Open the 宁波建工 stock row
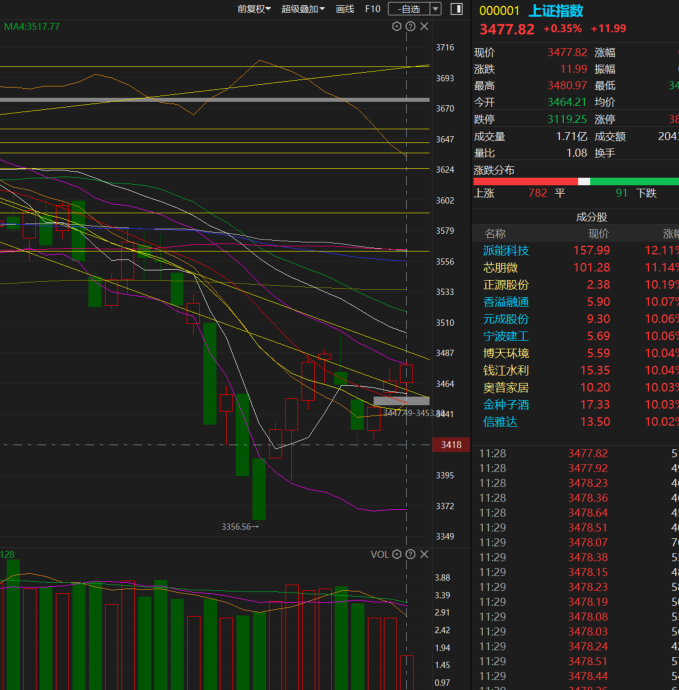The height and width of the screenshot is (690, 679). (x=576, y=336)
